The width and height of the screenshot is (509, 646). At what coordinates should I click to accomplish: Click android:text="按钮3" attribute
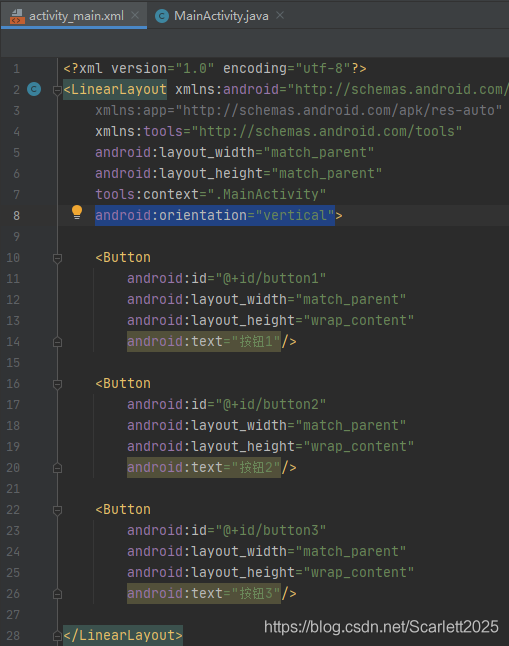[x=204, y=594]
